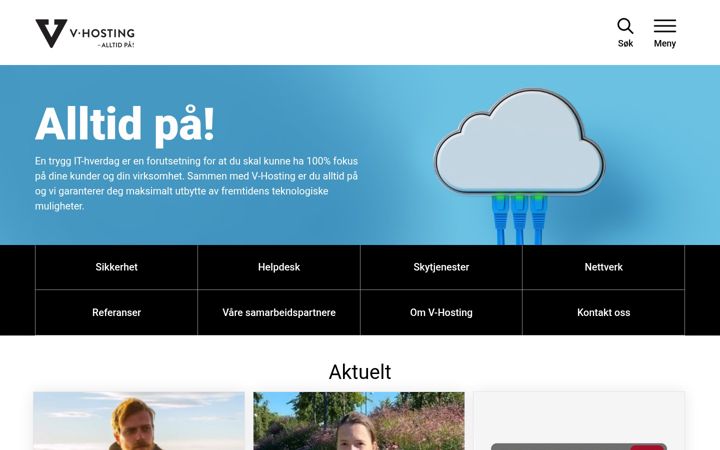Image resolution: width=720 pixels, height=450 pixels.
Task: Open search via magnifier icon
Action: click(x=625, y=26)
